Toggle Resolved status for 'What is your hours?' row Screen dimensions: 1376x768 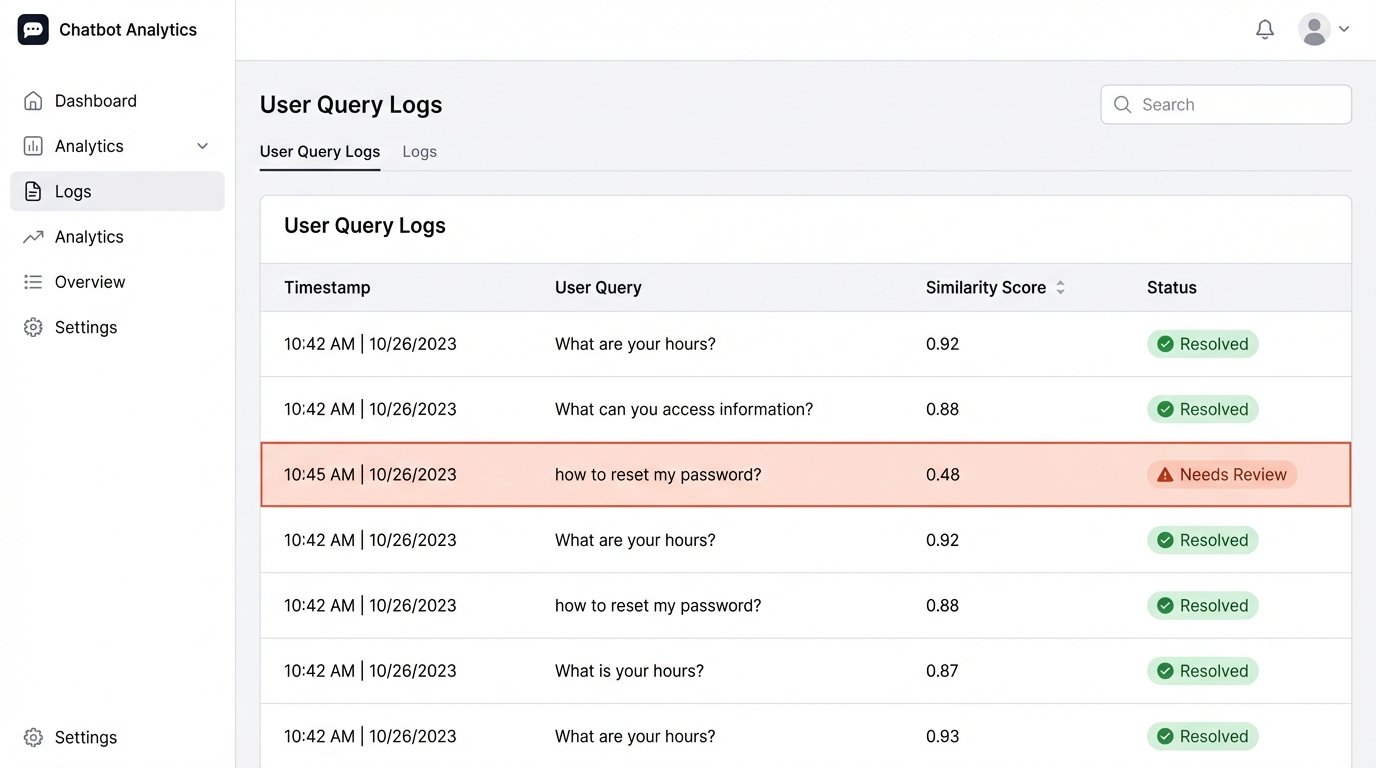1202,670
